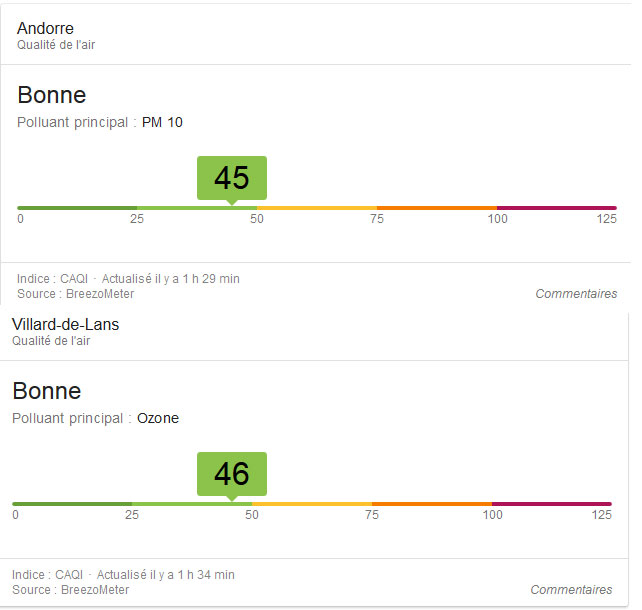Click the "Actualisé il y a 1 h 34 min" text
Viewport: 642px width, 610px height.
(166, 575)
